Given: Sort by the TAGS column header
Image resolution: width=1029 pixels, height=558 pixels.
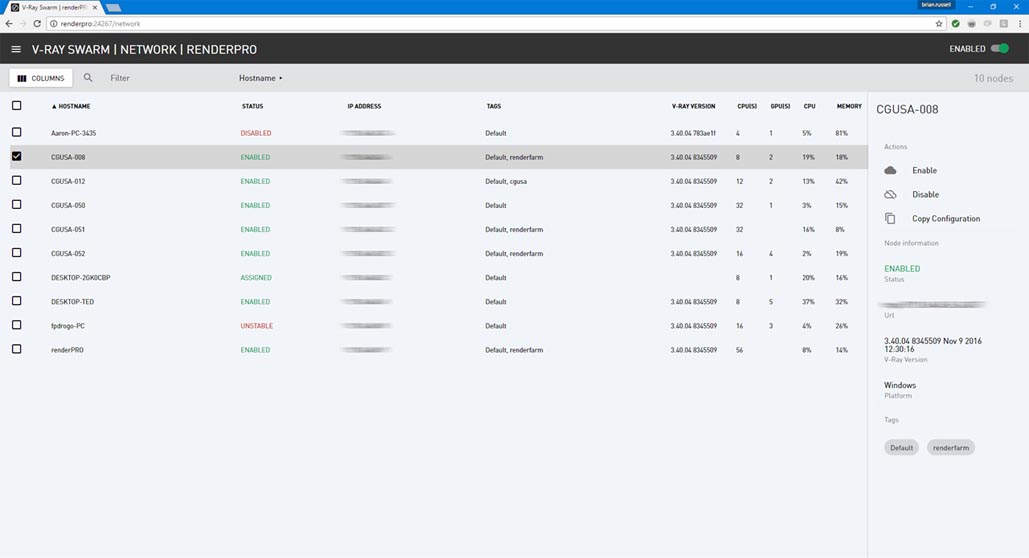Looking at the screenshot, I should [x=494, y=106].
